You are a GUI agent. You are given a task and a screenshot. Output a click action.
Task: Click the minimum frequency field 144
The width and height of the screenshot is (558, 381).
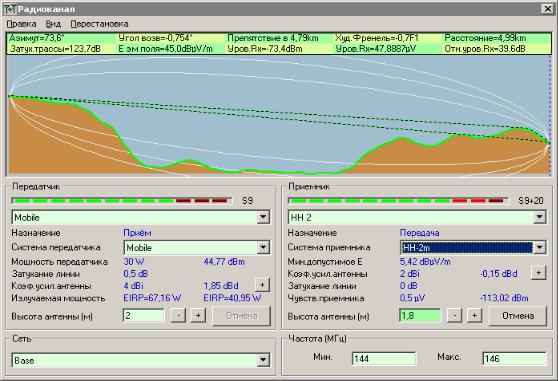[384, 359]
